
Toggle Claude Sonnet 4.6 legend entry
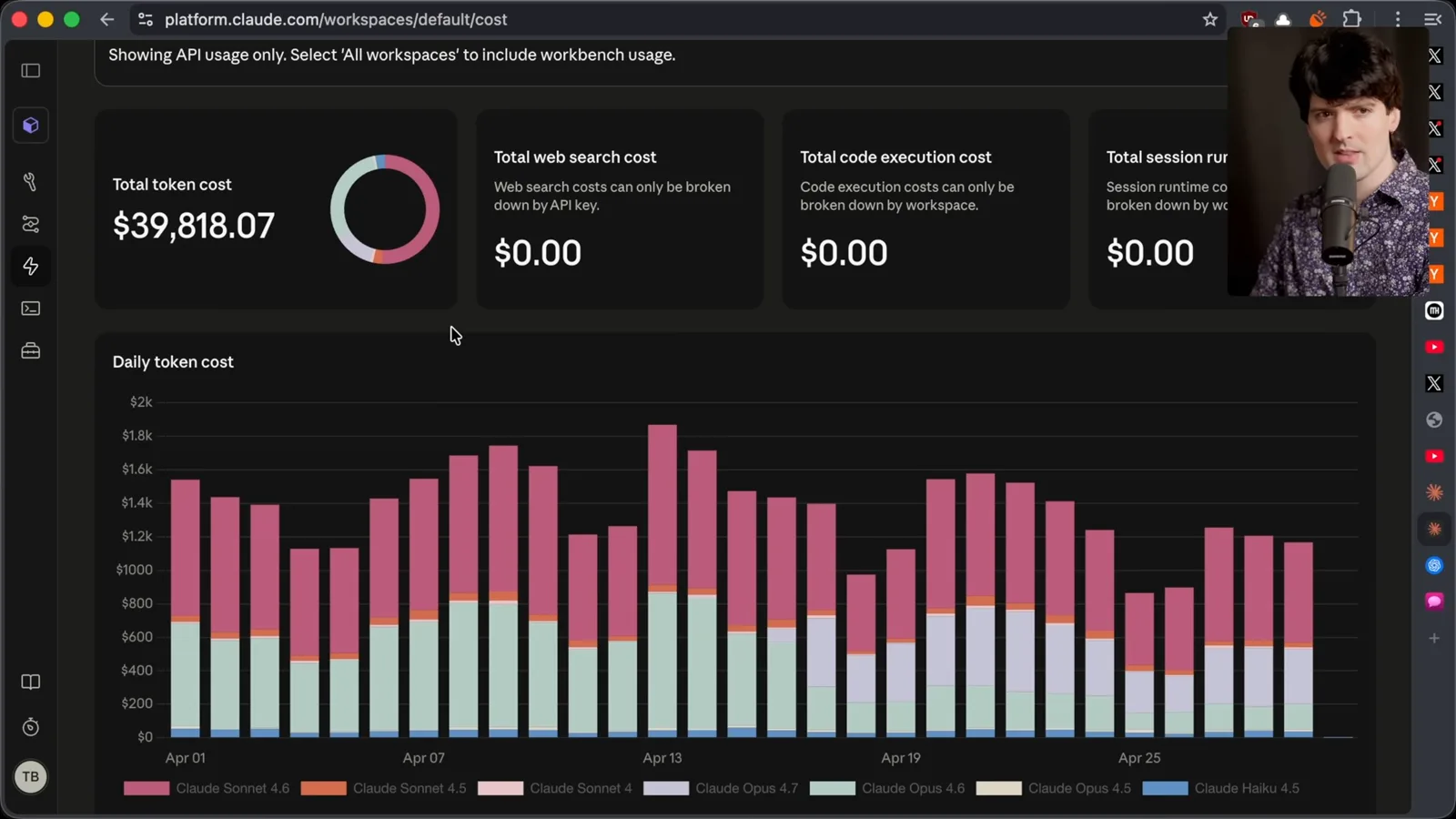pyautogui.click(x=207, y=788)
